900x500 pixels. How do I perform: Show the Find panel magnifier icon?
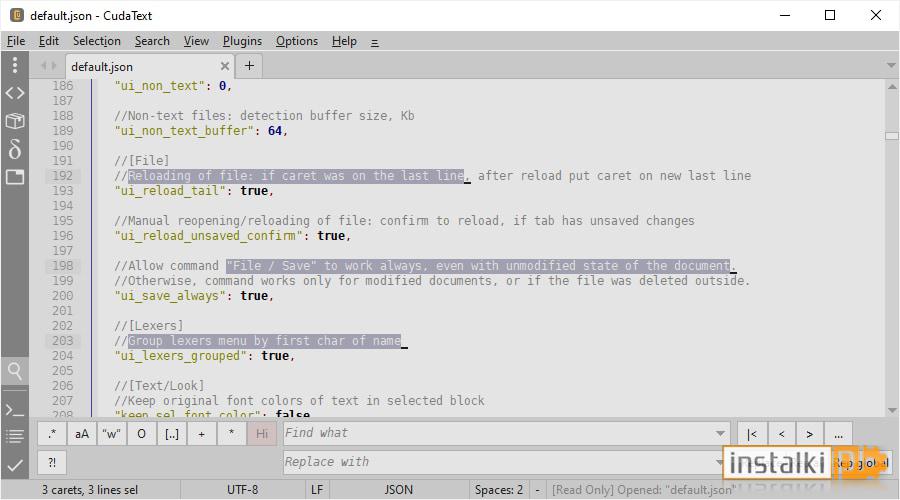[x=15, y=371]
